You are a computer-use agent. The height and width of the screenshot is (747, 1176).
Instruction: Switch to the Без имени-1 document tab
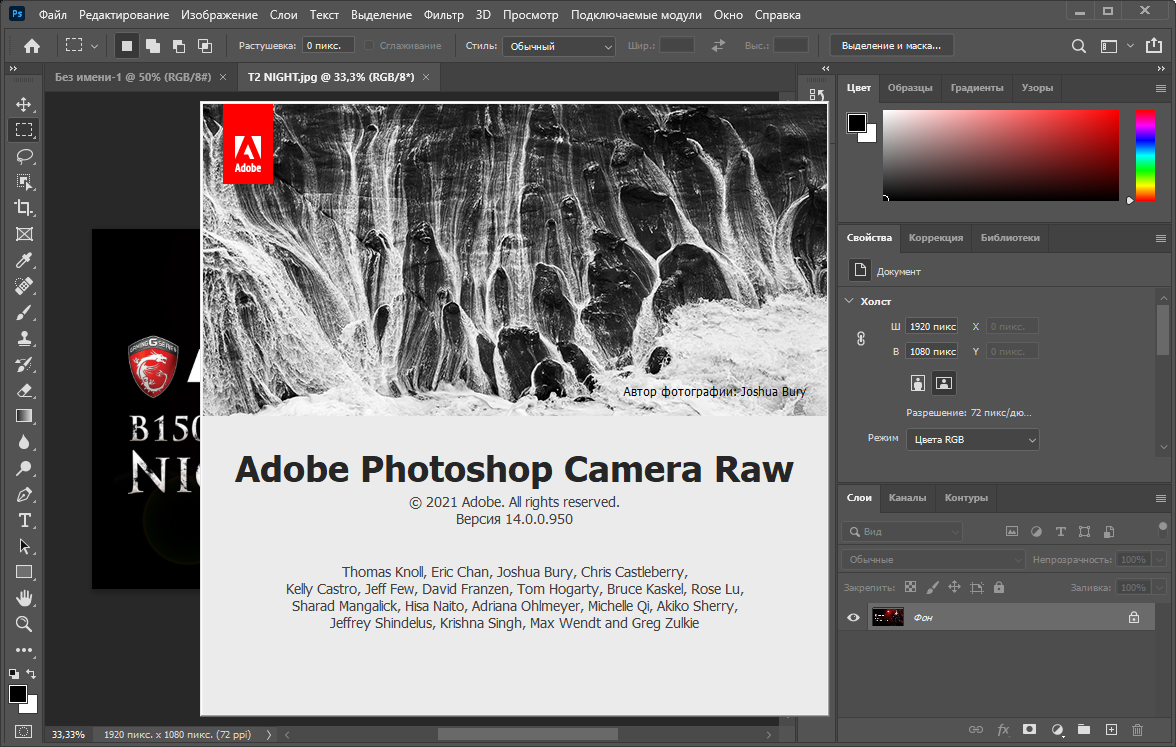[x=134, y=77]
